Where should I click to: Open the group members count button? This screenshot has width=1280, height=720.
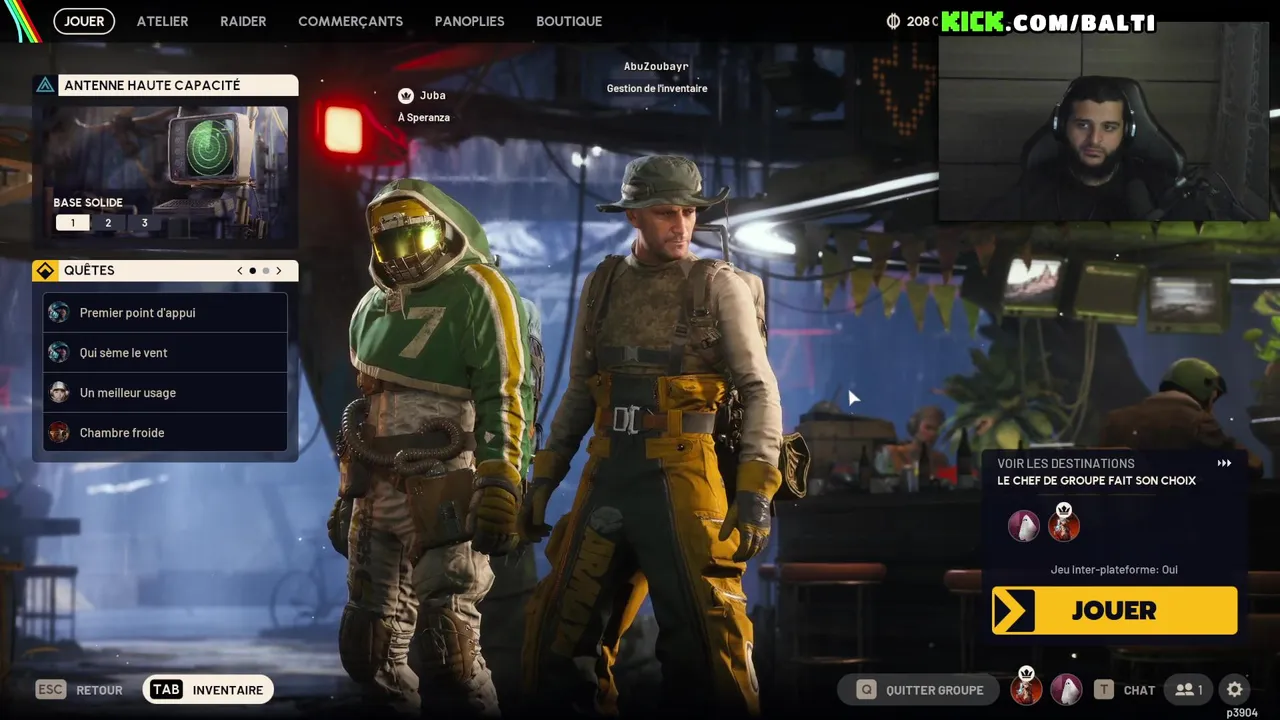[1189, 690]
